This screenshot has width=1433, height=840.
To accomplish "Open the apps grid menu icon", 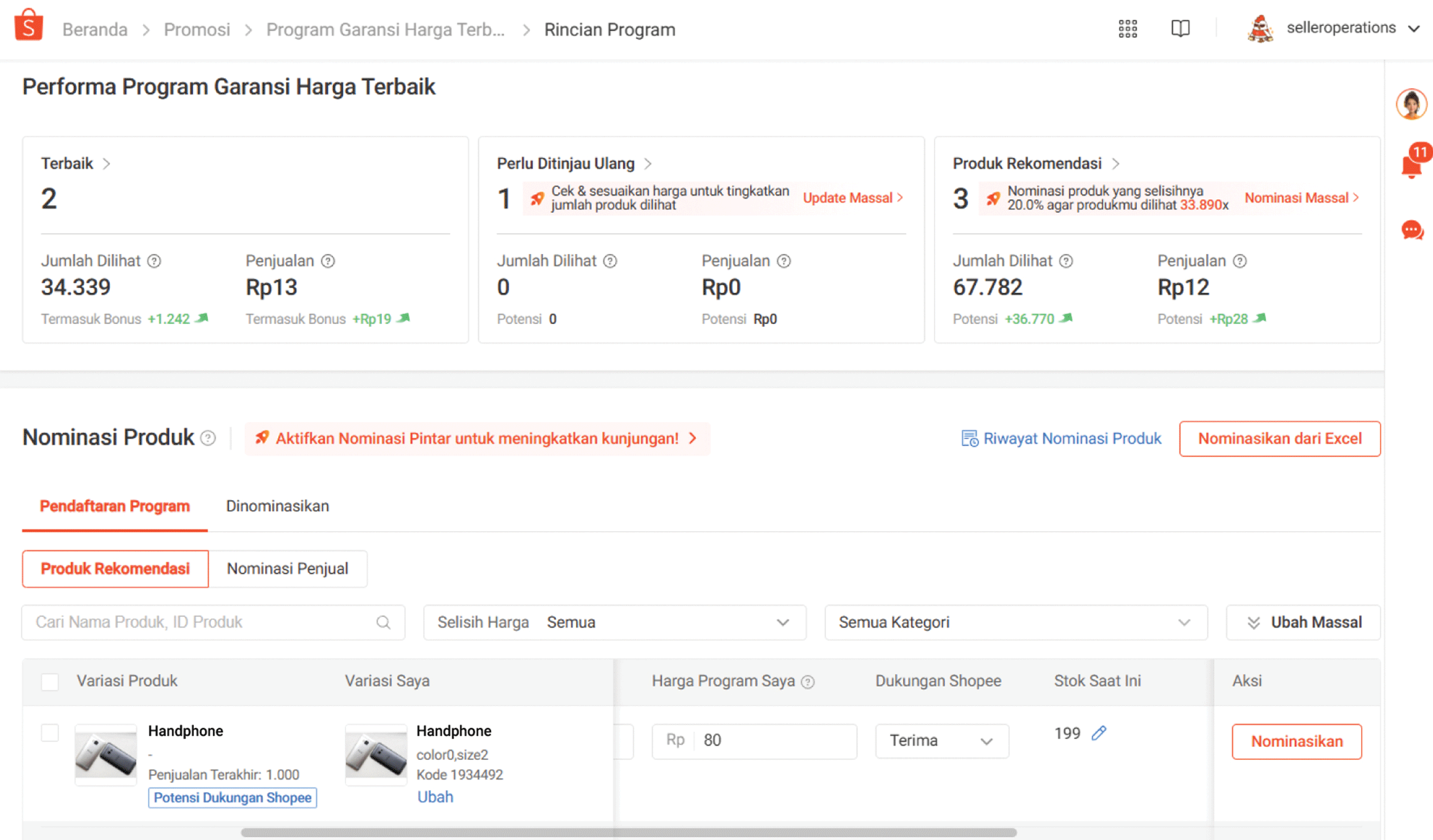I will click(x=1128, y=28).
